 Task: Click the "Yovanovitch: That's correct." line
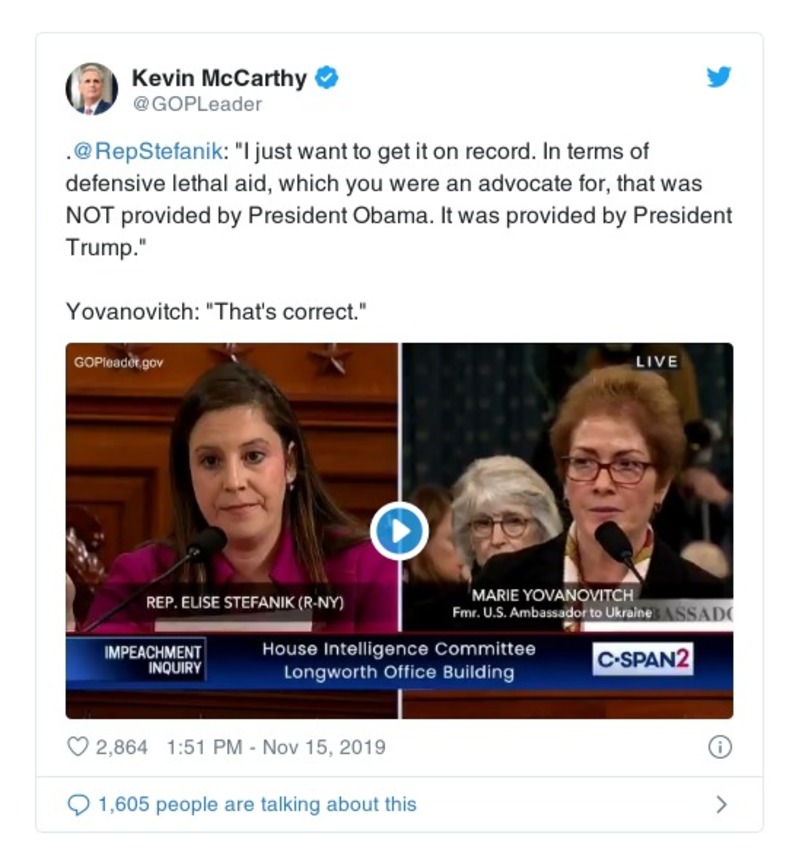(216, 311)
